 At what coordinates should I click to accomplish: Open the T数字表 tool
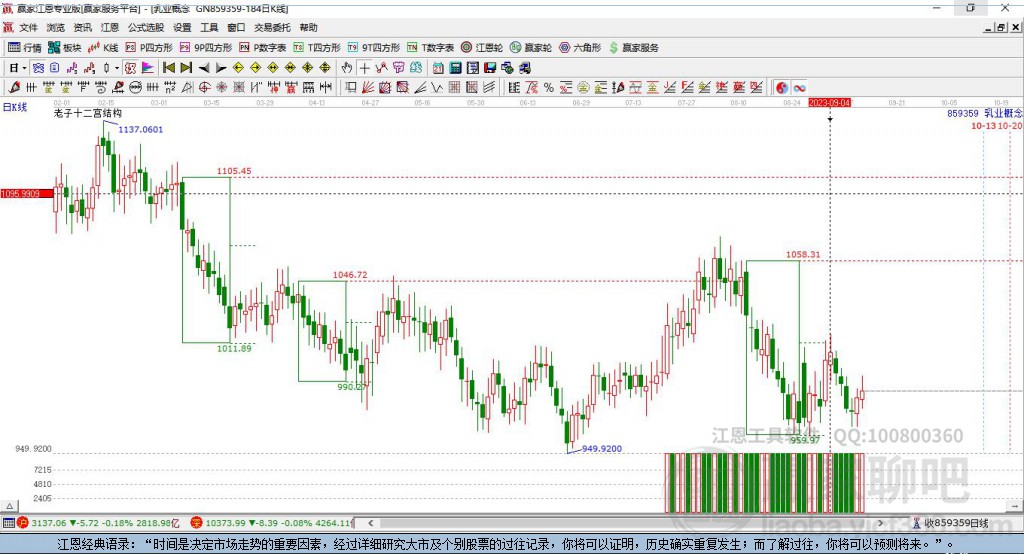[x=430, y=48]
